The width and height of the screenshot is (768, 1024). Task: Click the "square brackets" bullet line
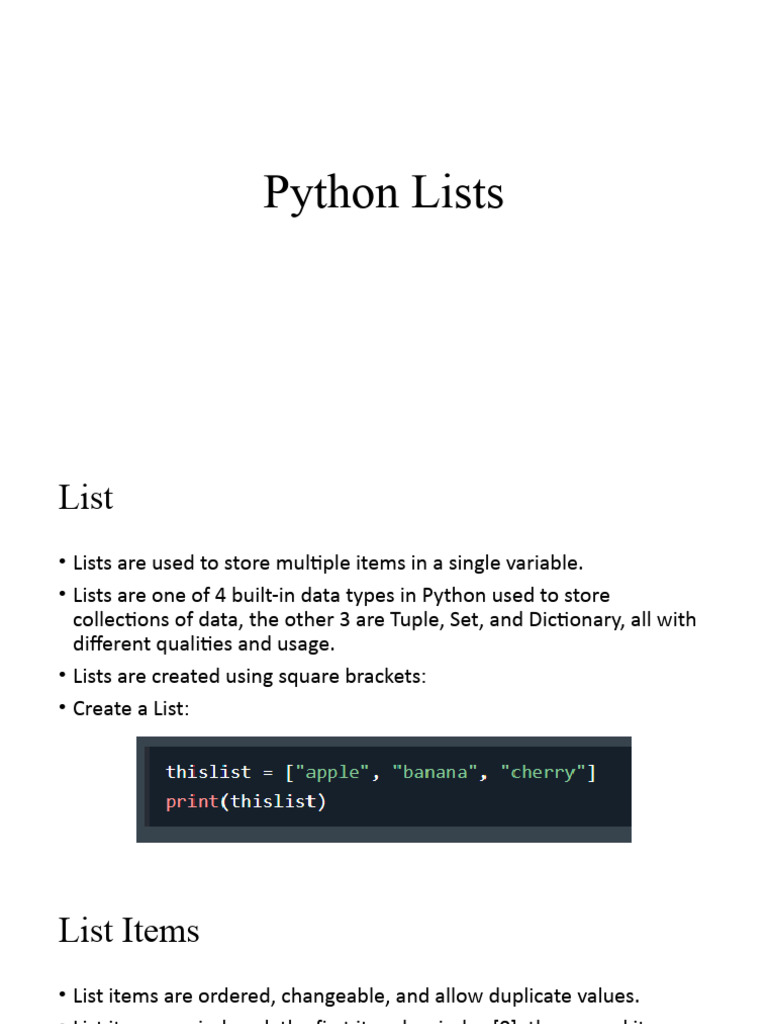point(249,676)
